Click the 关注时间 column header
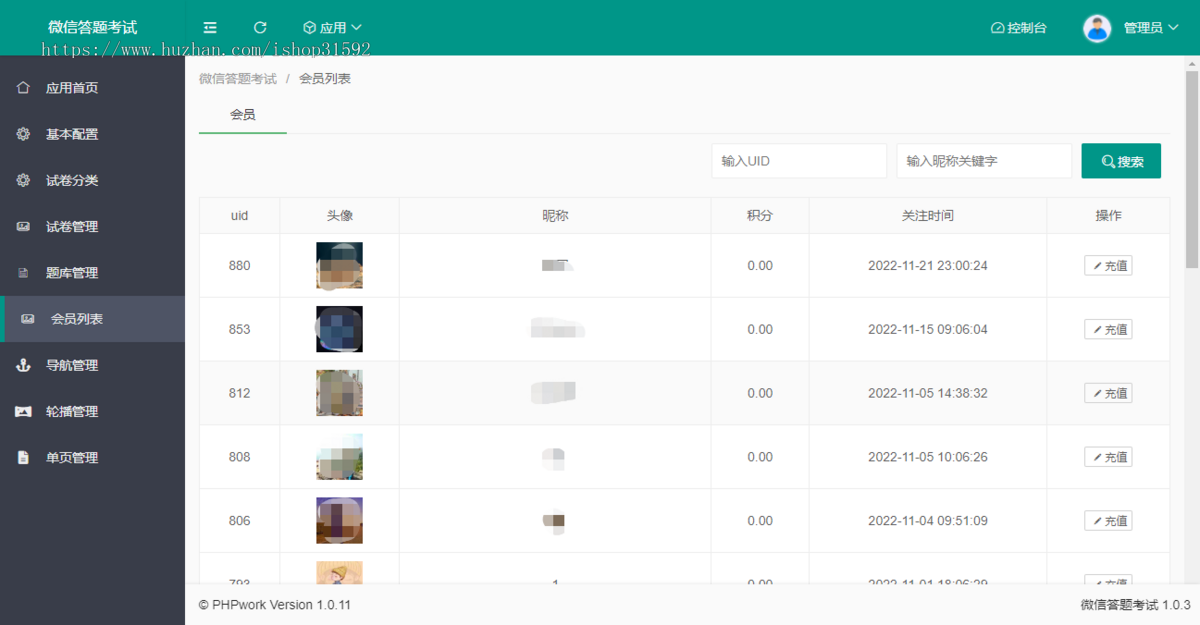This screenshot has height=625, width=1200. pos(928,215)
